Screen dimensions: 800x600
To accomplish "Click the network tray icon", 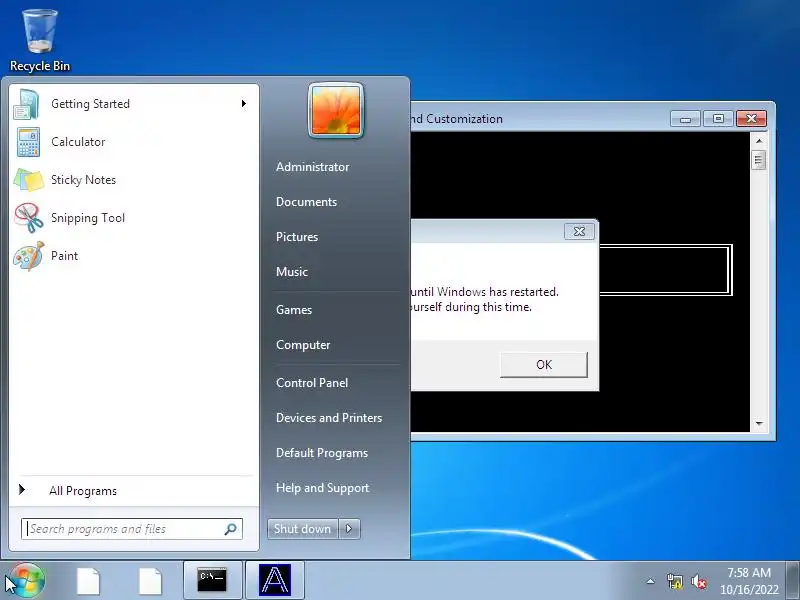I will 674,581.
